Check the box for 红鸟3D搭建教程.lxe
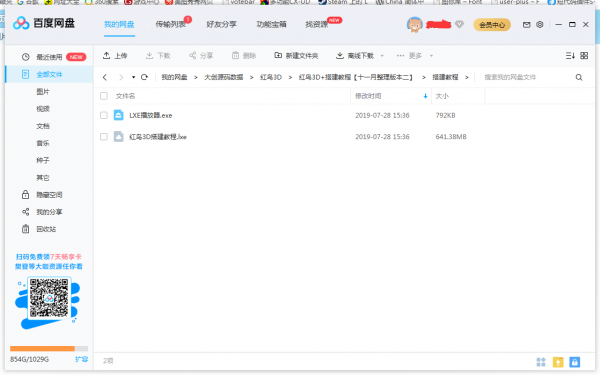The width and height of the screenshot is (600, 375). (x=104, y=137)
